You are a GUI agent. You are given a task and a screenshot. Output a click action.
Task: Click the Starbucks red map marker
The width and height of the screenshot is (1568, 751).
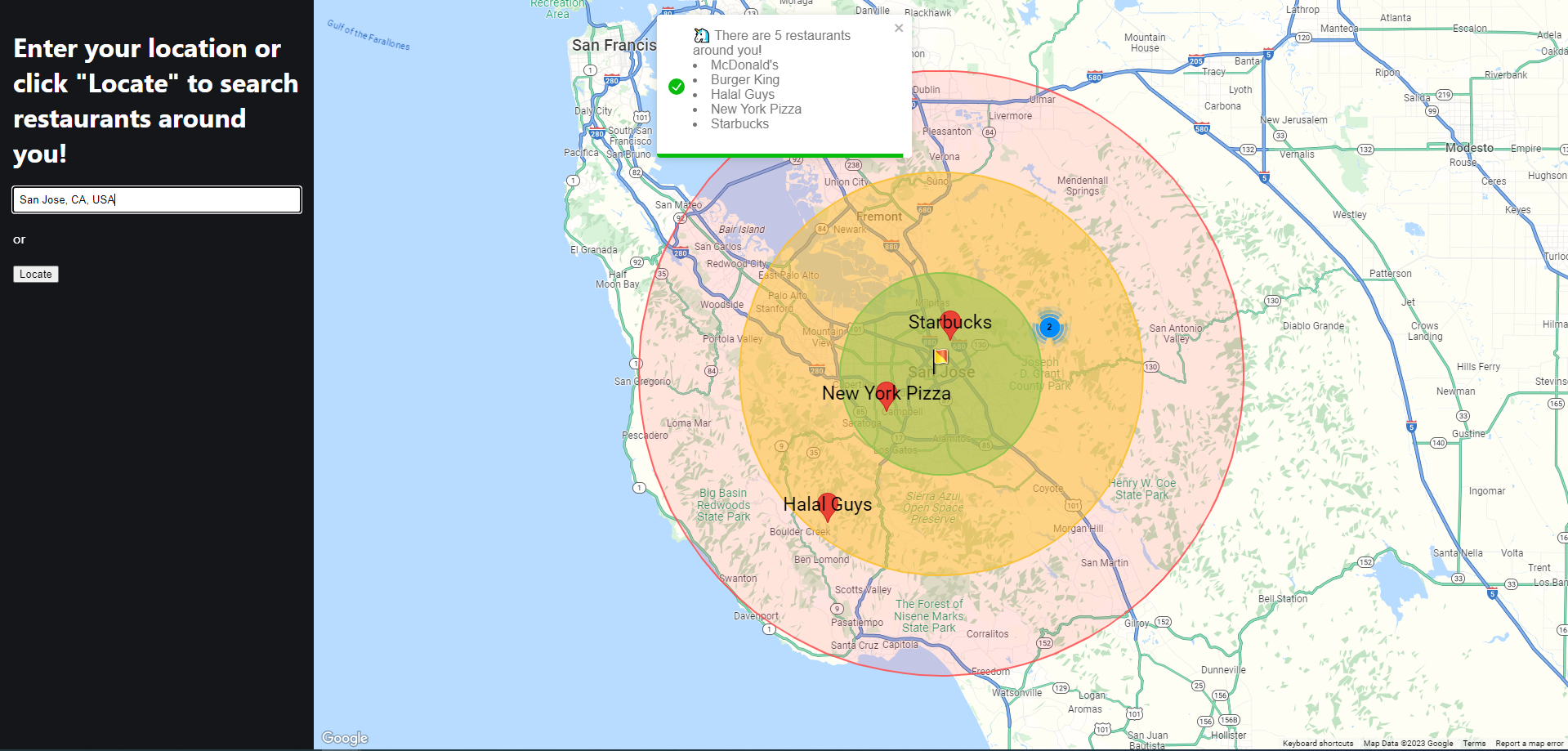click(x=949, y=324)
